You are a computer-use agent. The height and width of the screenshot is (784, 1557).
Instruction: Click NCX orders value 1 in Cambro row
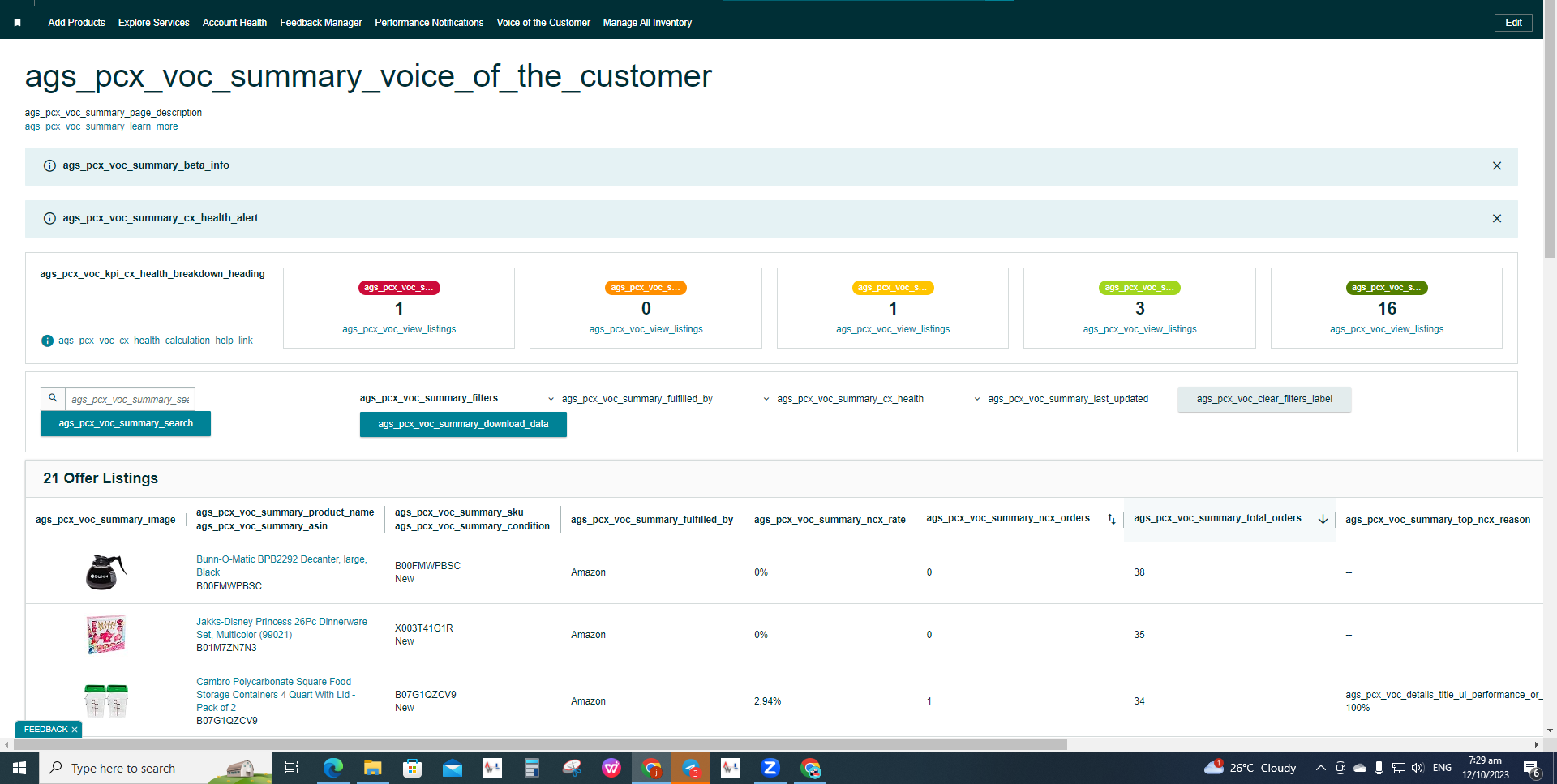point(929,701)
